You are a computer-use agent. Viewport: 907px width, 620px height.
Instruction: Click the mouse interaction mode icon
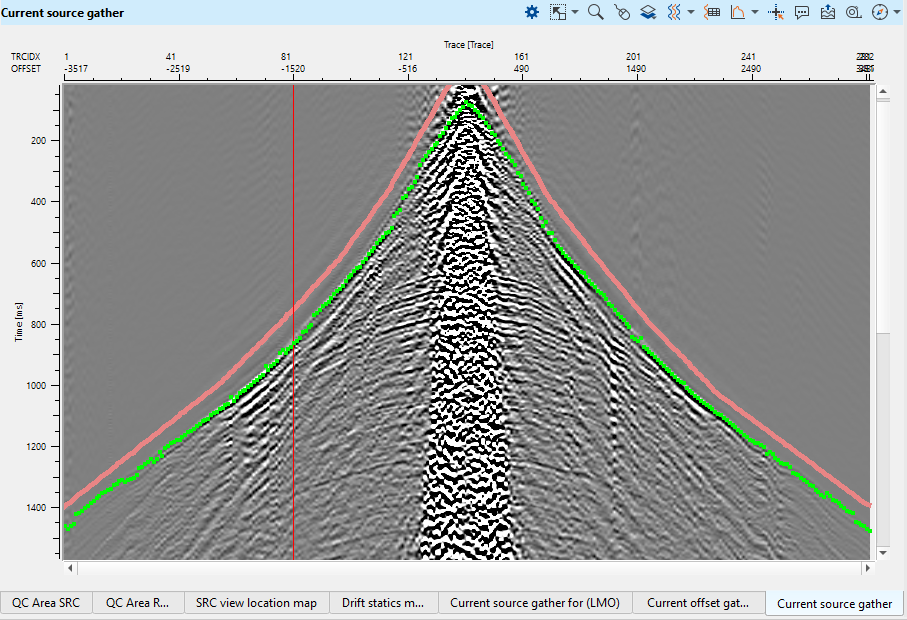click(622, 12)
